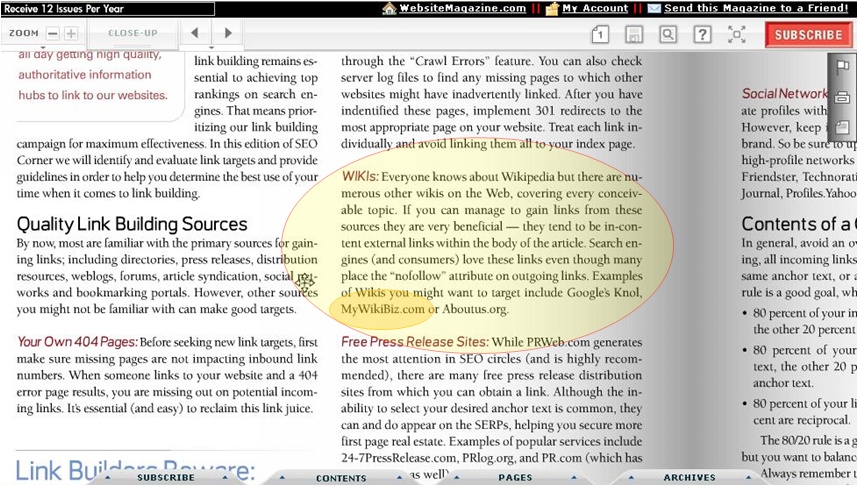Open the WebsiteMagazine.com link
The width and height of the screenshot is (858, 486).
462,8
